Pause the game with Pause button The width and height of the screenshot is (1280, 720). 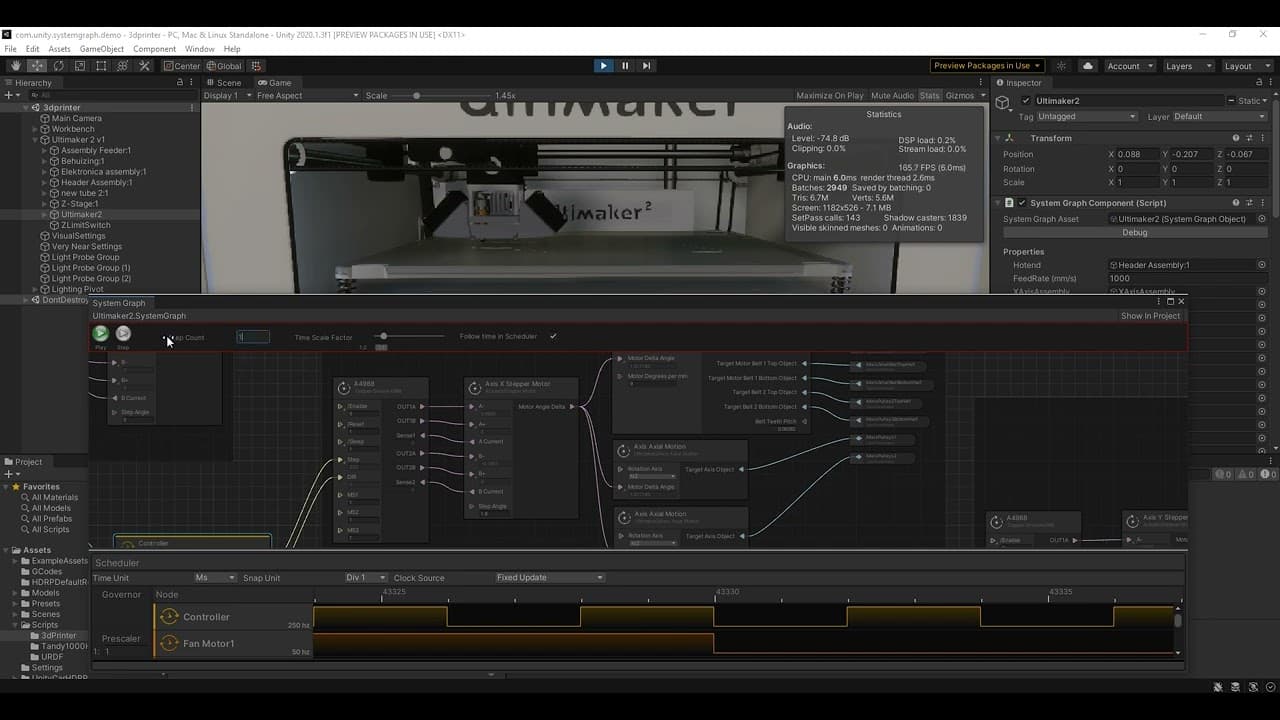(x=625, y=66)
